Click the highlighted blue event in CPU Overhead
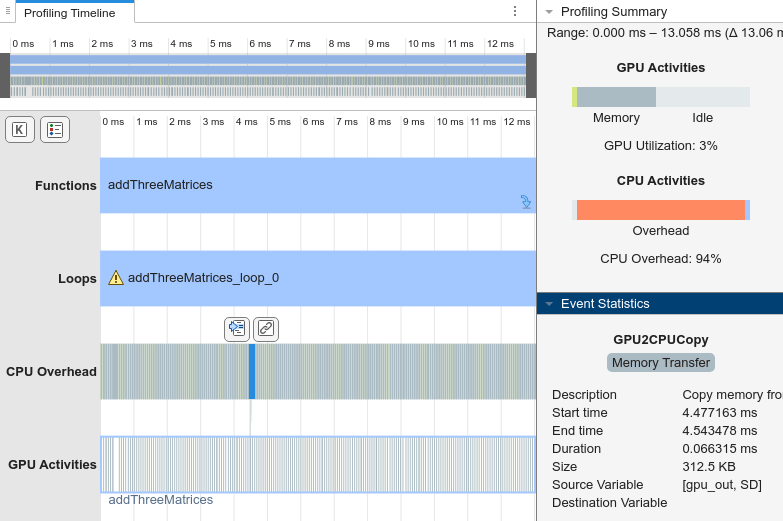This screenshot has height=521, width=783. [x=252, y=371]
